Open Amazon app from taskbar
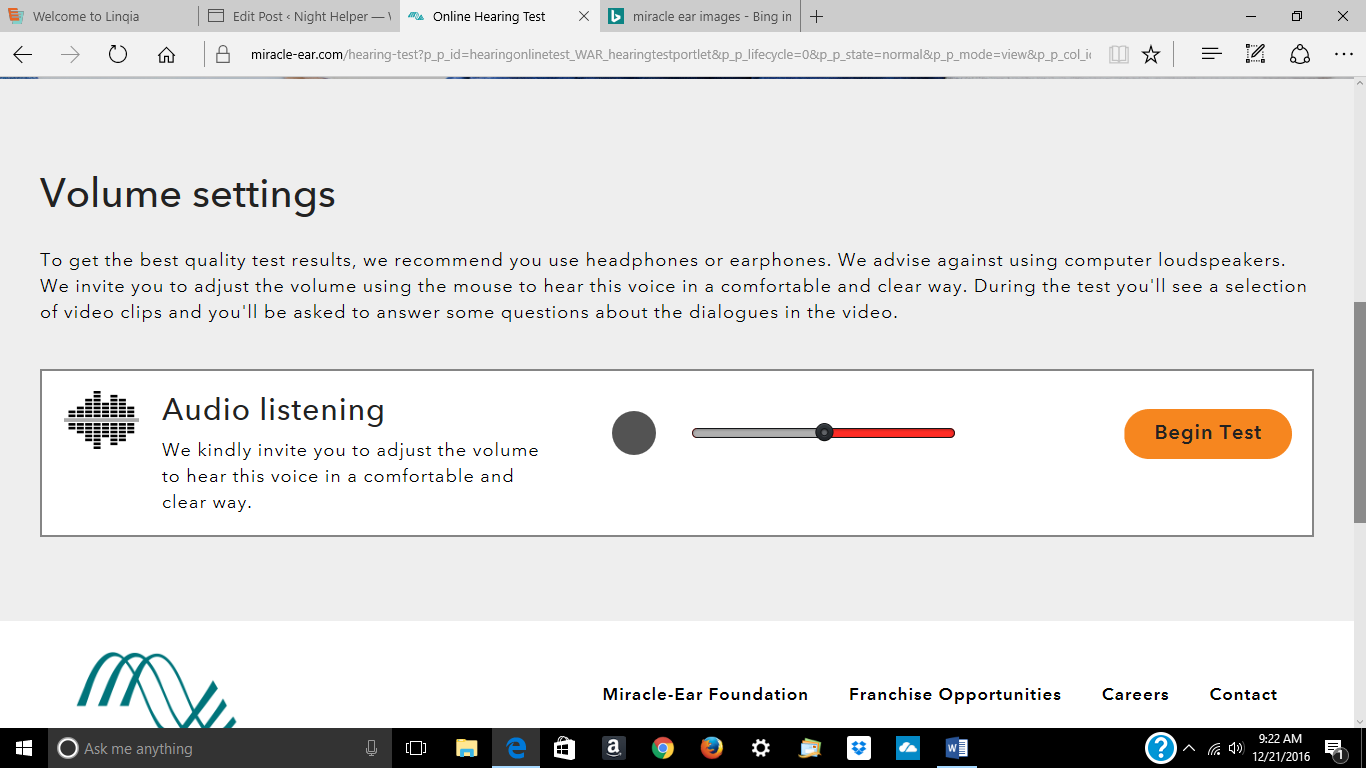Image resolution: width=1366 pixels, height=768 pixels. [613, 748]
